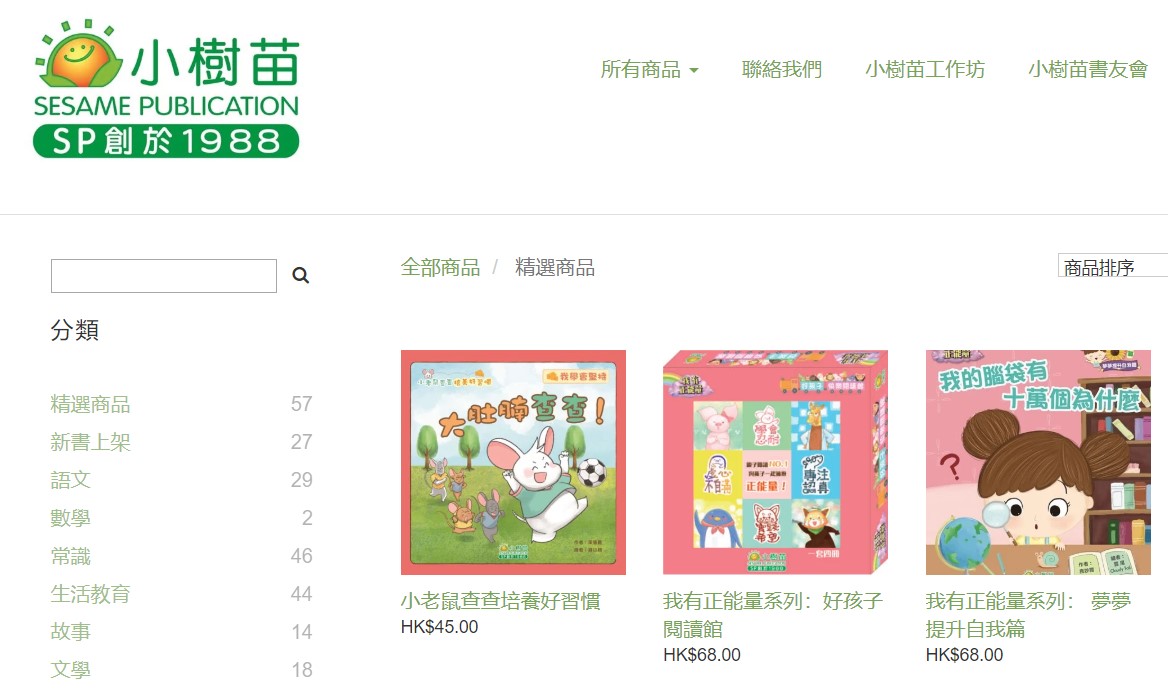The height and width of the screenshot is (696, 1168).
Task: Focus the product search input field
Action: click(x=164, y=276)
